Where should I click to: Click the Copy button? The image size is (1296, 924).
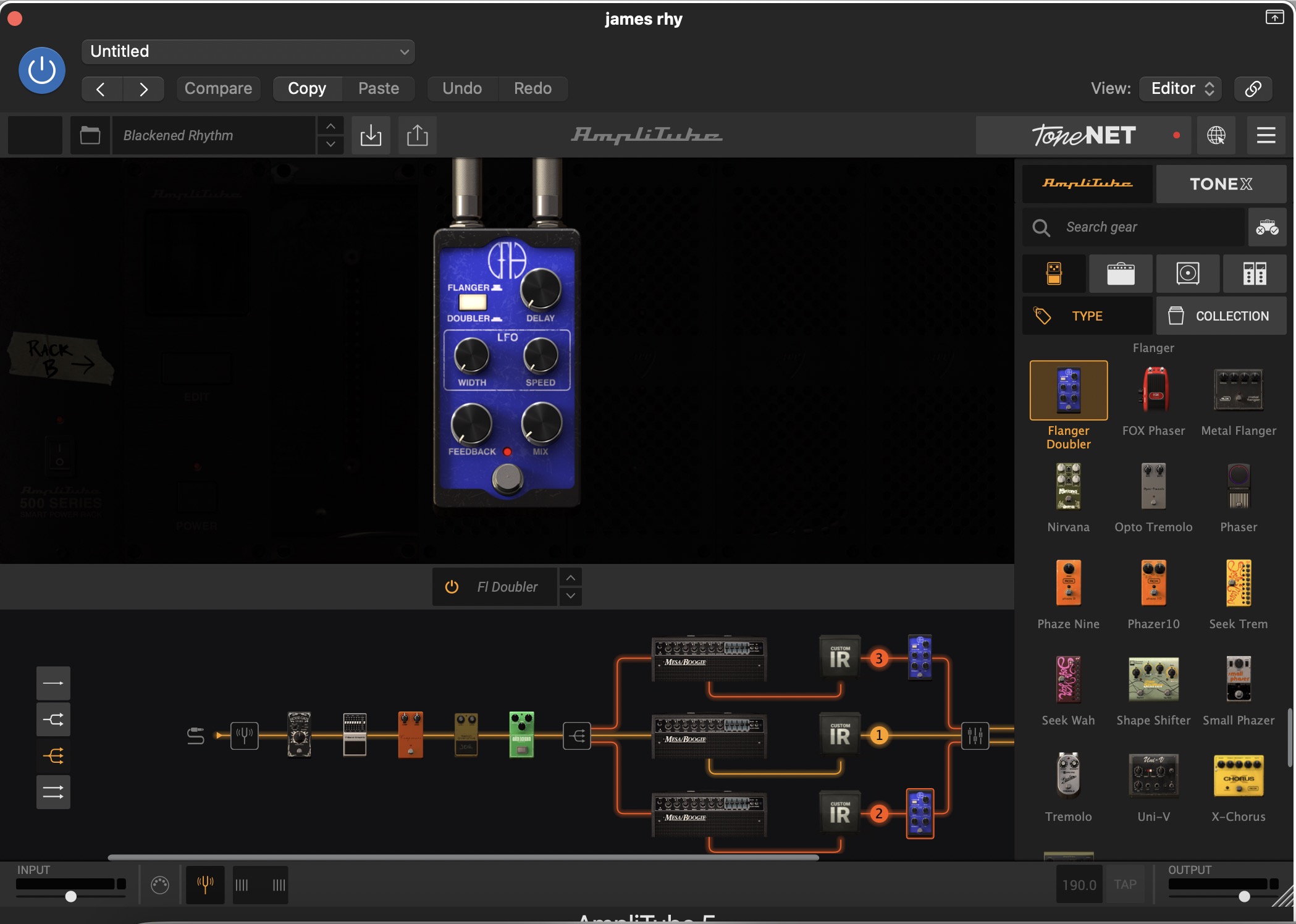(307, 89)
